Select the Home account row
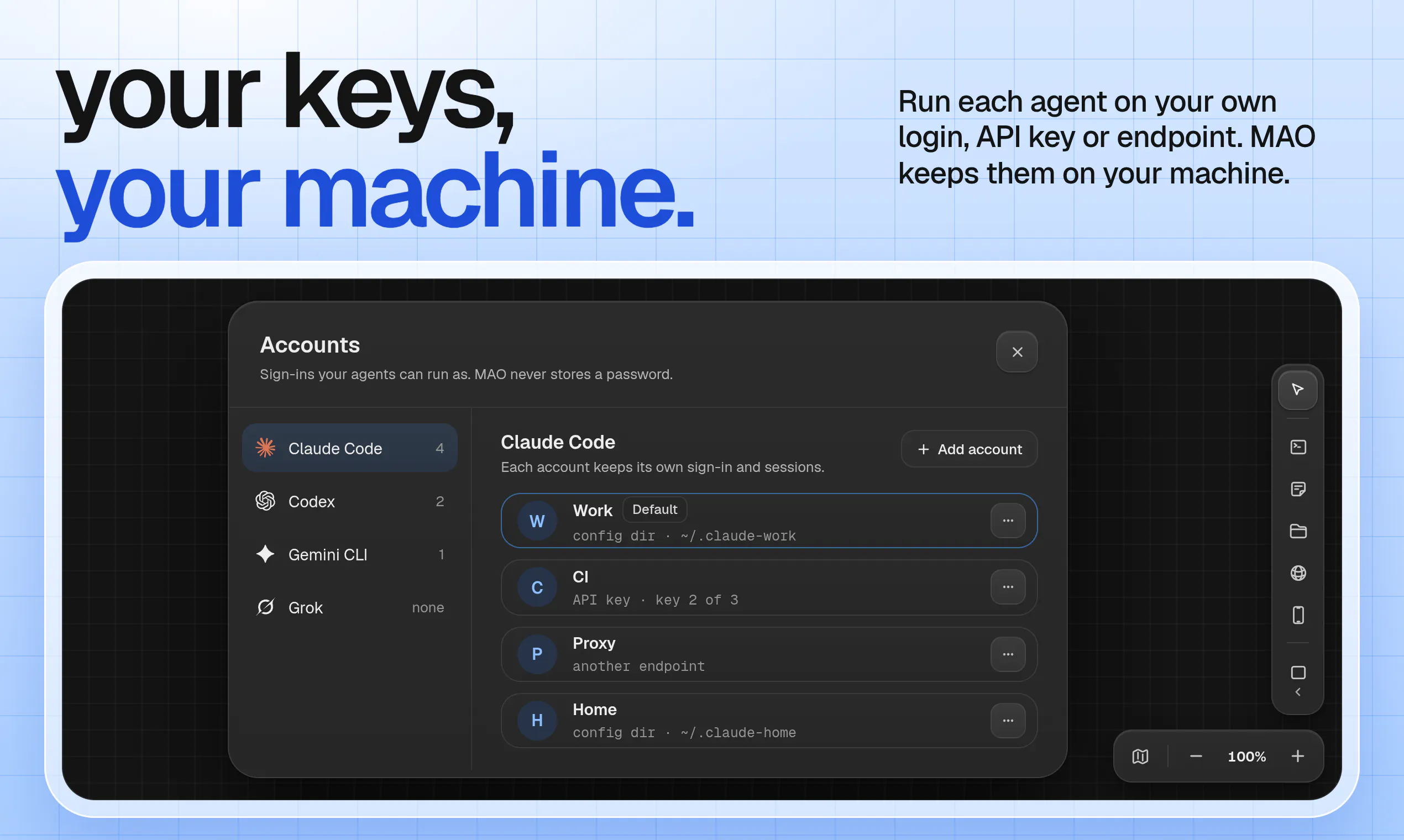1404x840 pixels. [x=769, y=721]
